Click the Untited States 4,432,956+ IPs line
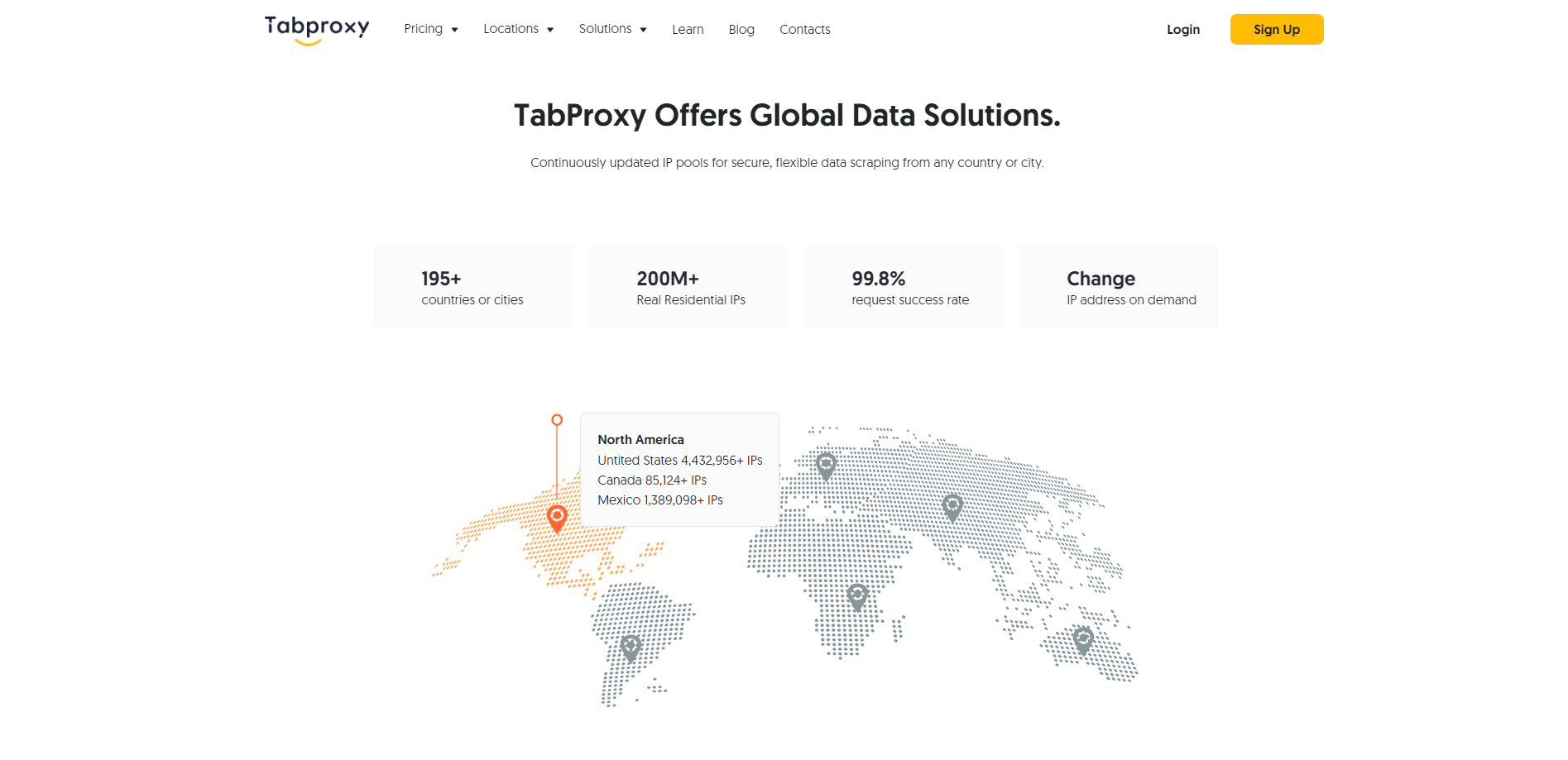1568x760 pixels. (x=680, y=461)
